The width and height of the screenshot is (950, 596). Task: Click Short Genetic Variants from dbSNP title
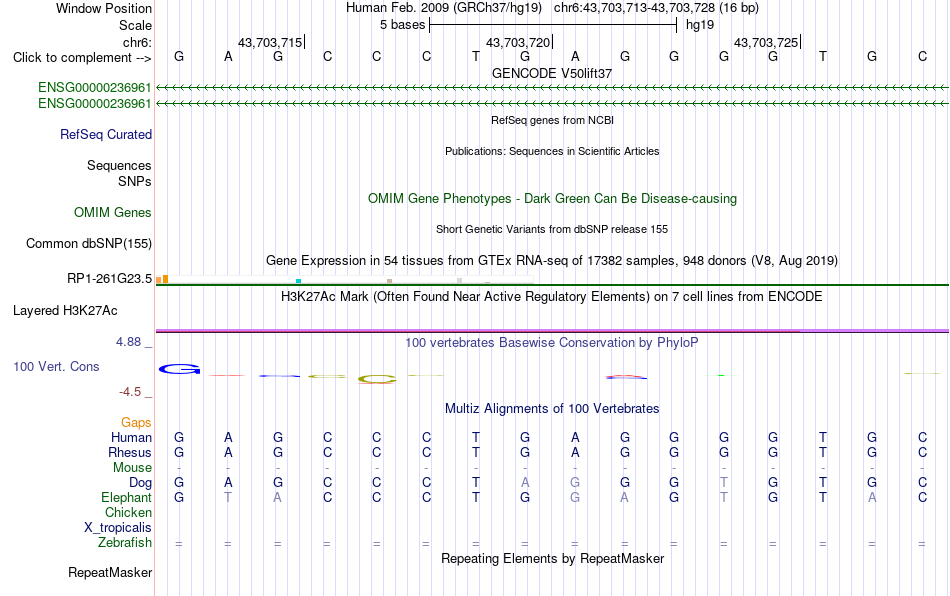click(552, 230)
